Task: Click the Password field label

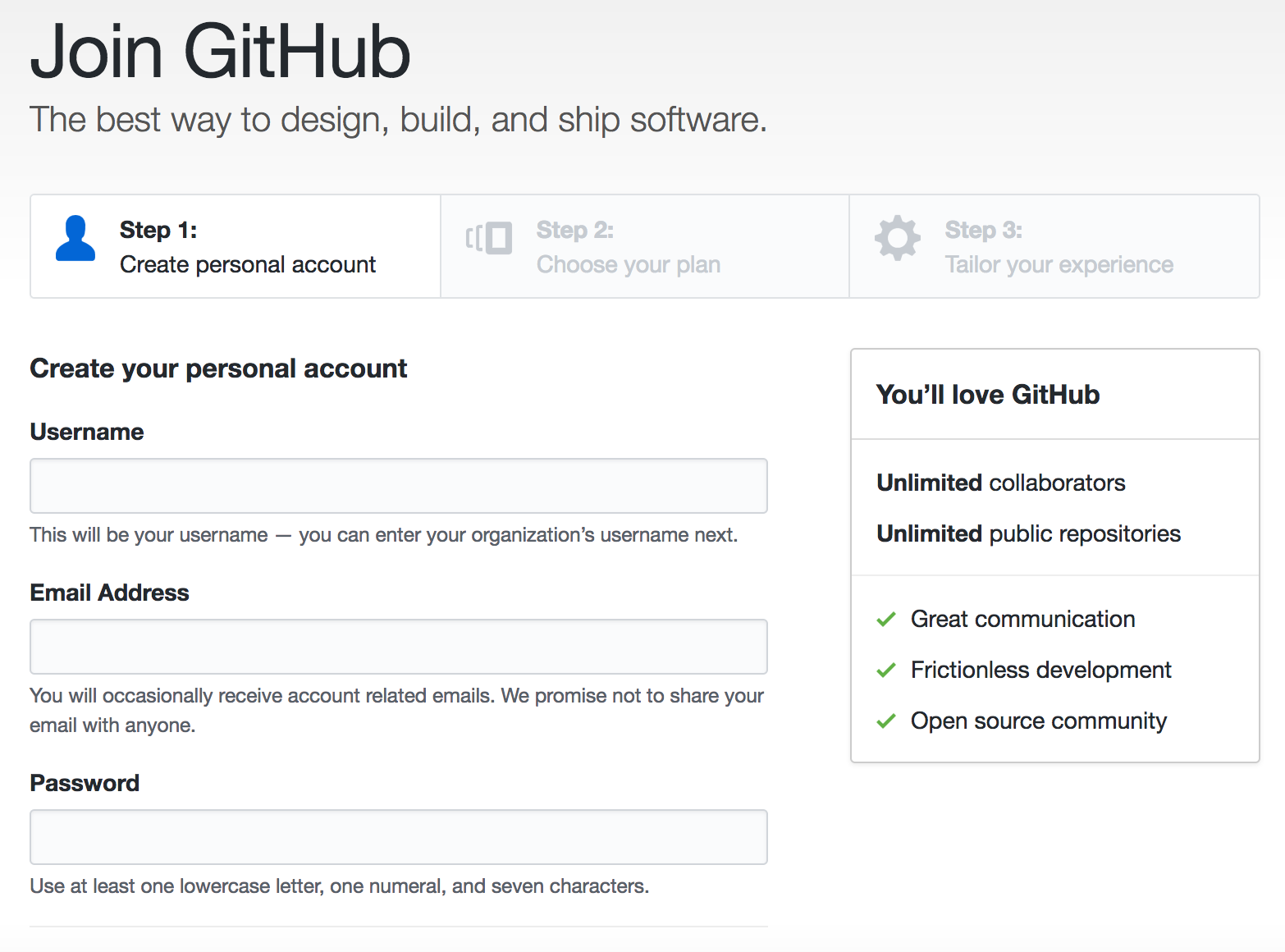Action: tap(85, 783)
